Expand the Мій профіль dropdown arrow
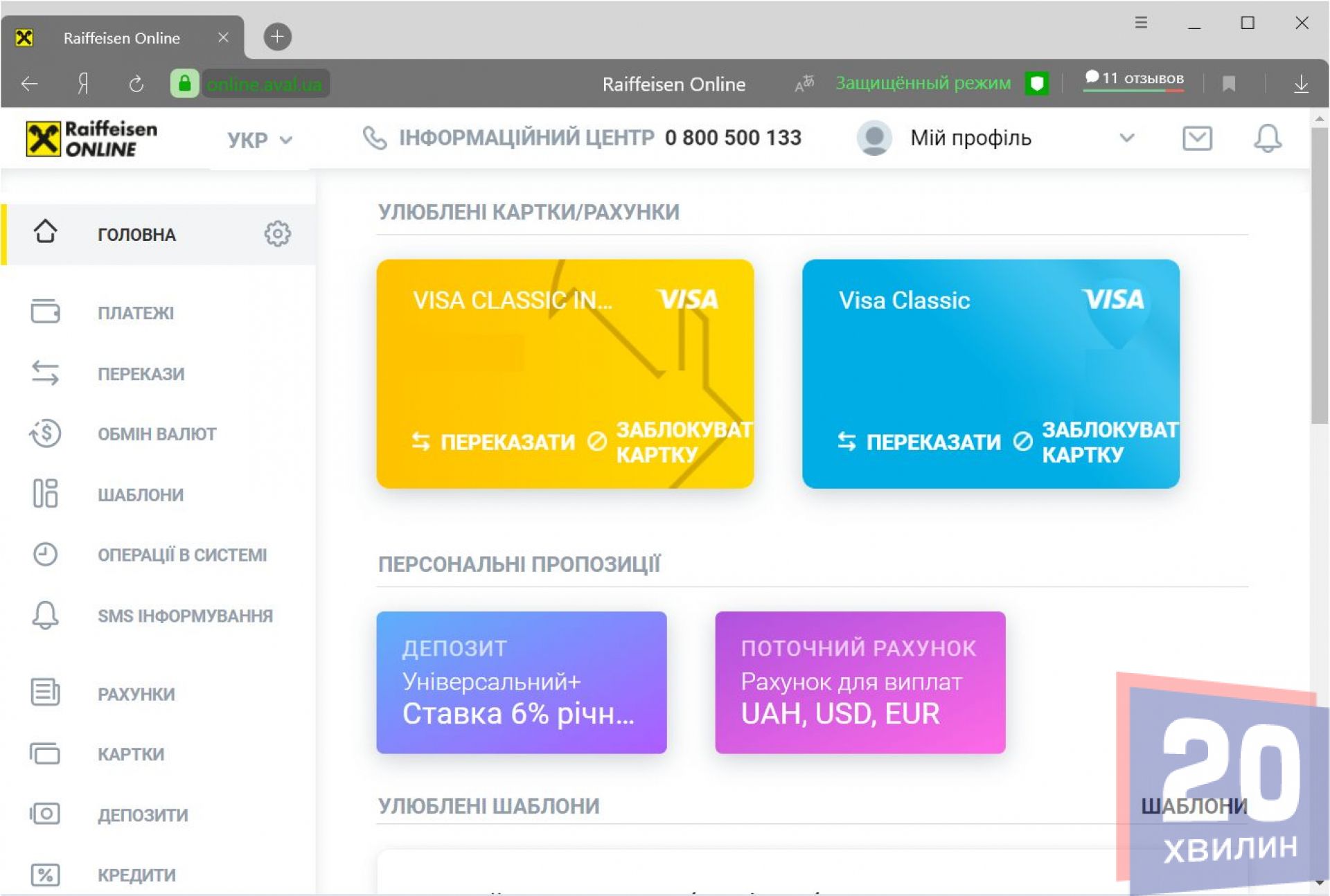The width and height of the screenshot is (1330, 896). point(1126,138)
